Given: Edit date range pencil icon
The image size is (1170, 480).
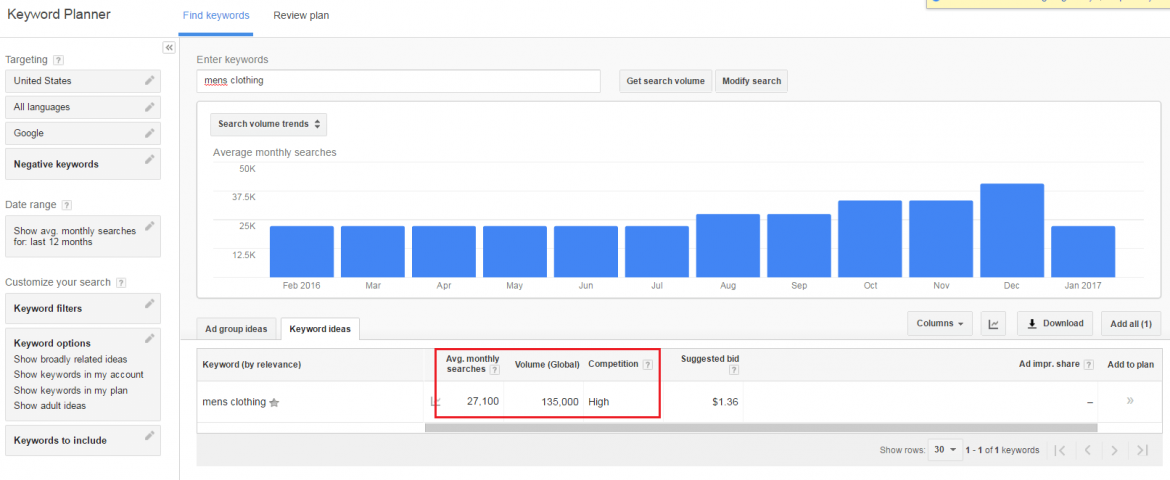Looking at the screenshot, I should click(150, 225).
